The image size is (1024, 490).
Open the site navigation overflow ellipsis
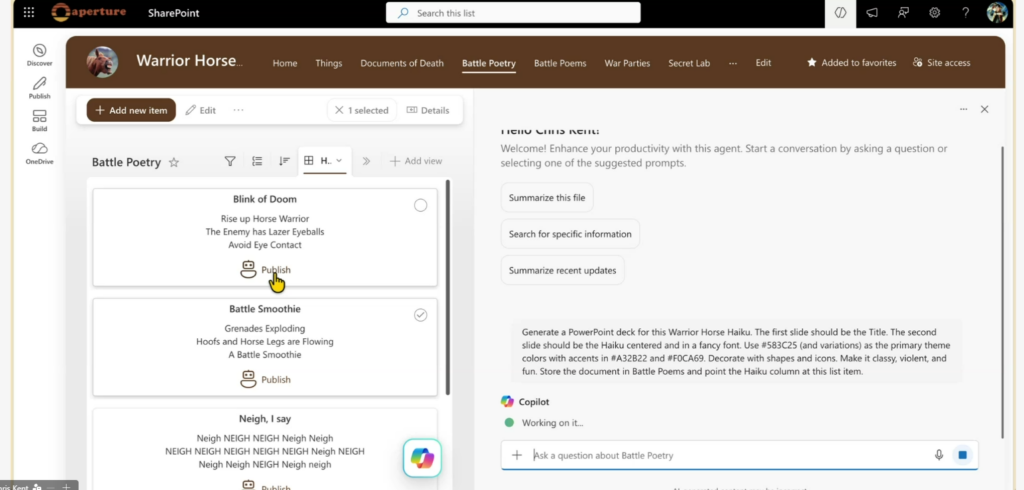(x=733, y=63)
